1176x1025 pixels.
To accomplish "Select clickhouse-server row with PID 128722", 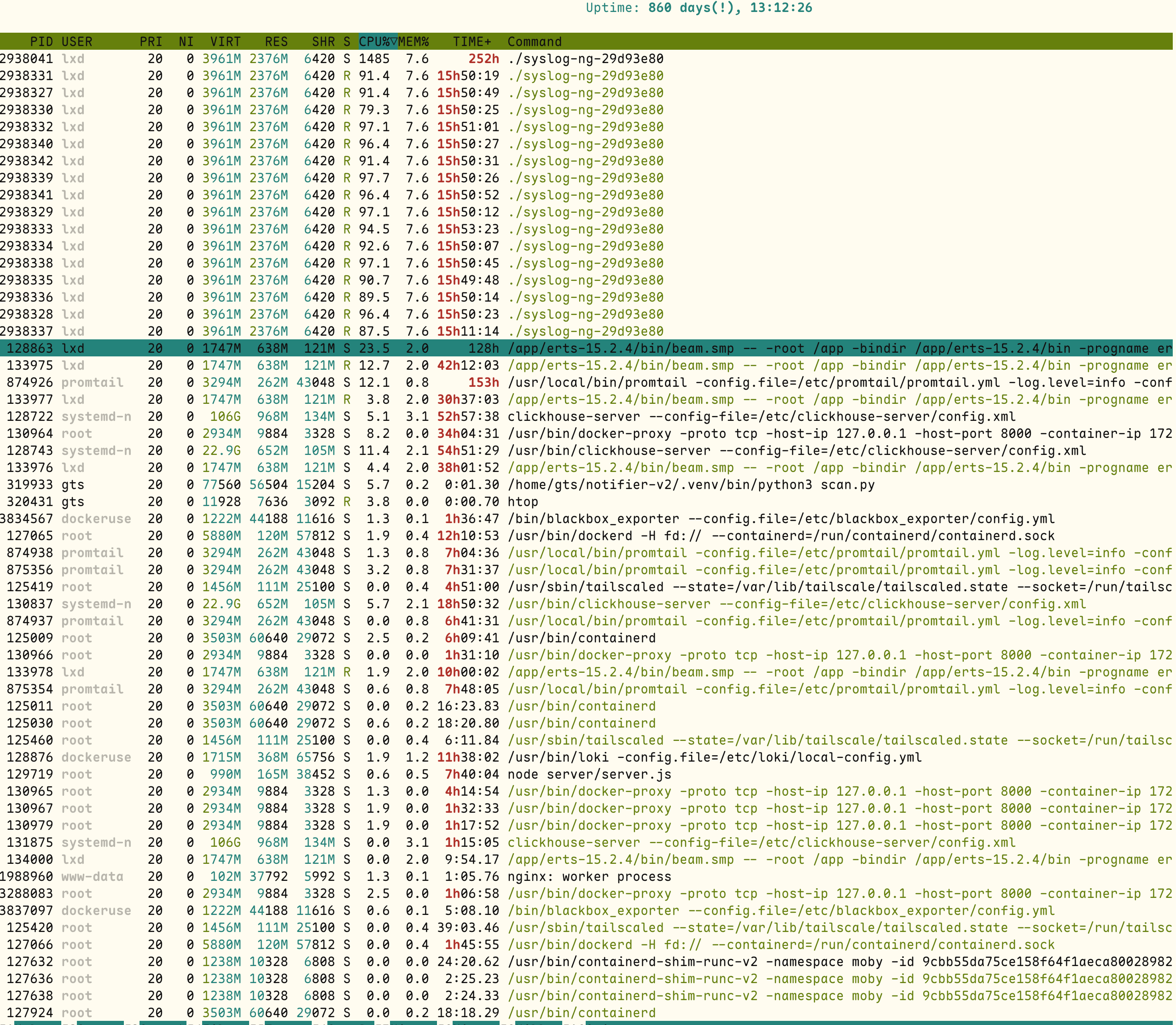I will click(x=586, y=416).
